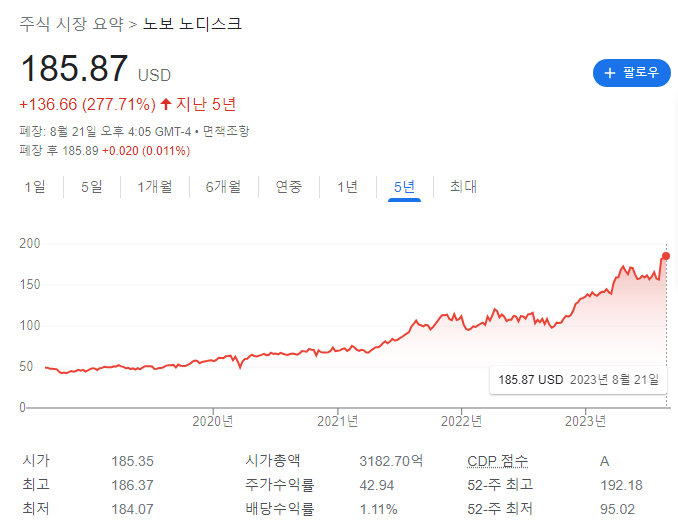Click the 2023년 x-axis label
678x525 pixels.
tap(585, 421)
